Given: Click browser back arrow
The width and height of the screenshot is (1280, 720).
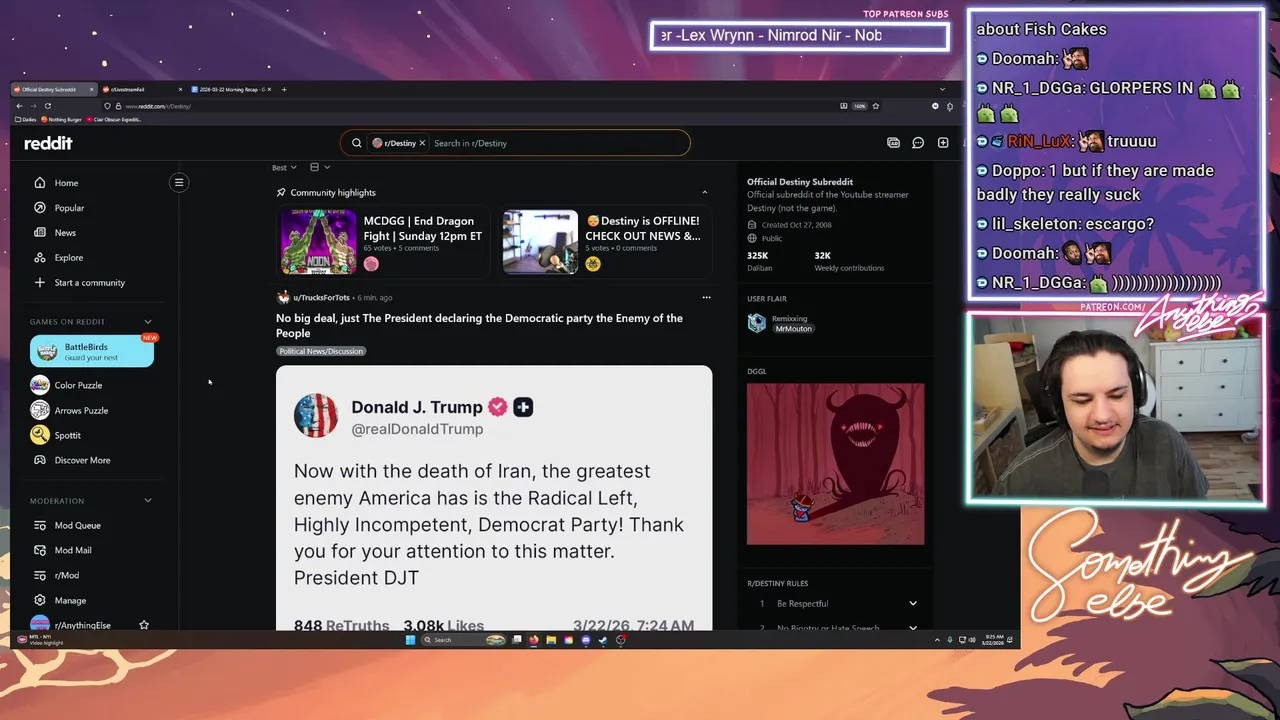Looking at the screenshot, I should [19, 106].
